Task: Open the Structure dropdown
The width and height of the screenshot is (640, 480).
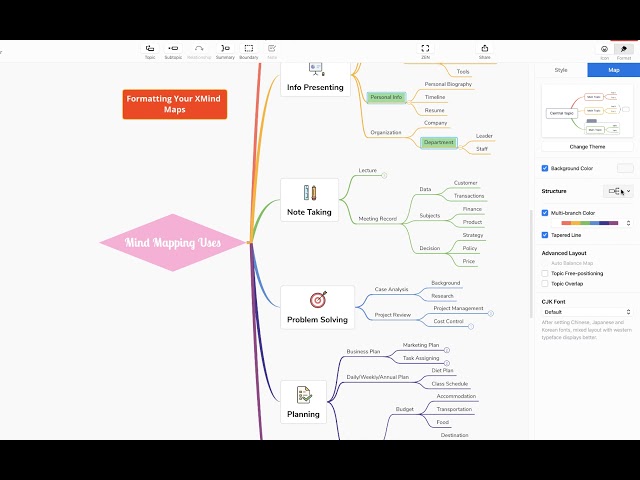Action: pos(618,191)
